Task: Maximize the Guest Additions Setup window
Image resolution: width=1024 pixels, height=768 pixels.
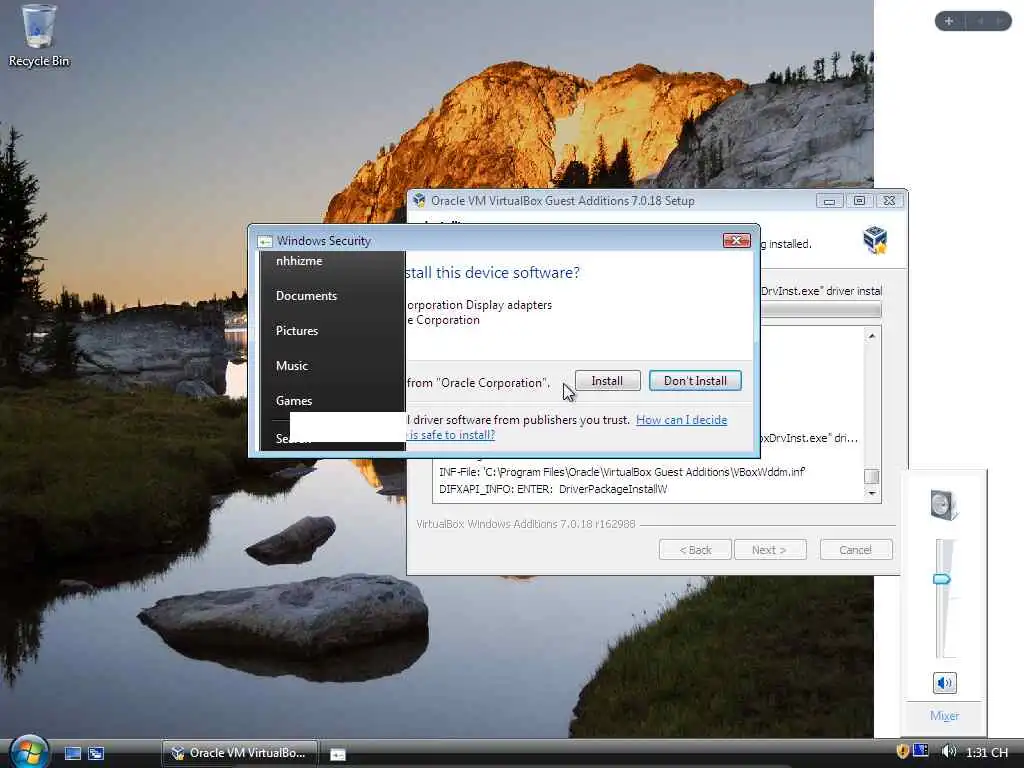Action: tap(859, 200)
